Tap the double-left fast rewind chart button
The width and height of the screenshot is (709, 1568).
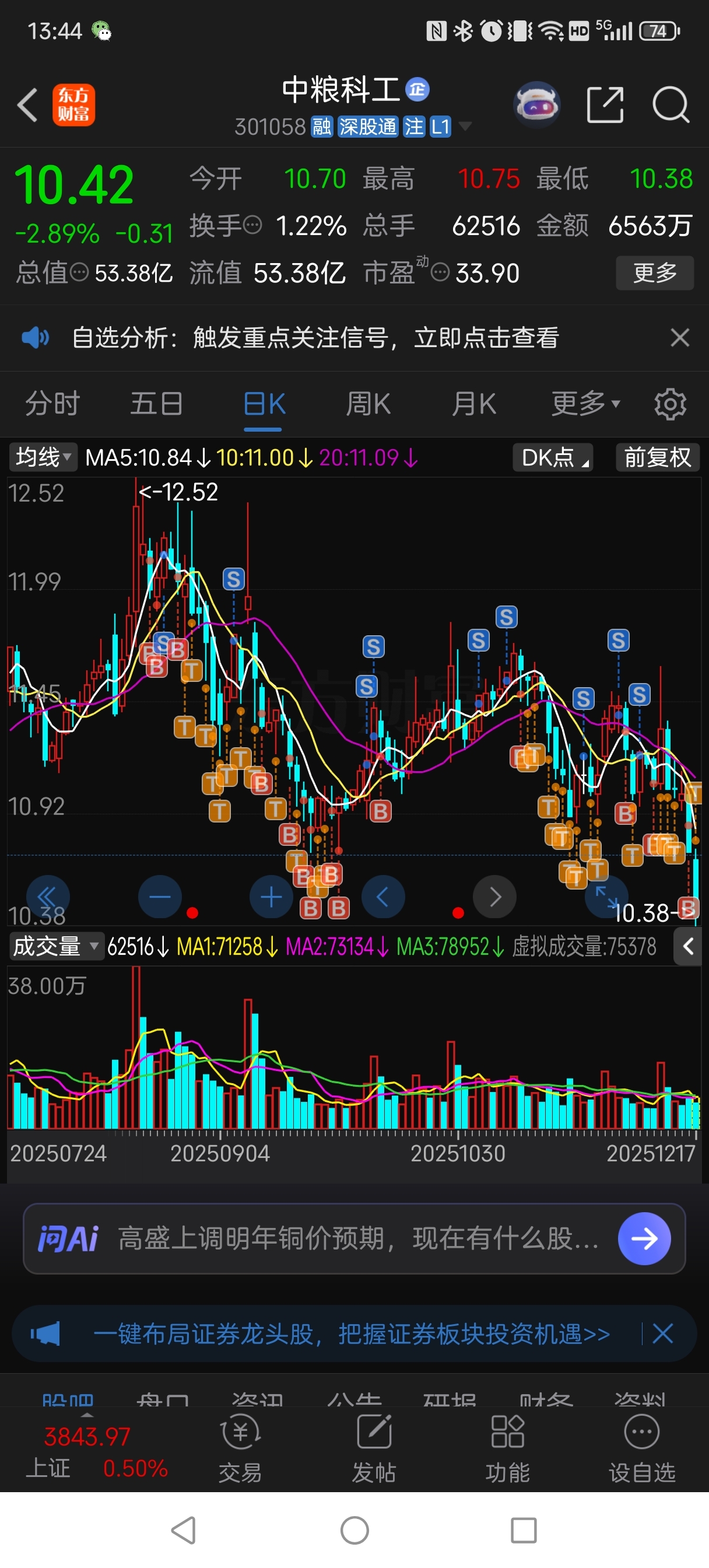48,897
